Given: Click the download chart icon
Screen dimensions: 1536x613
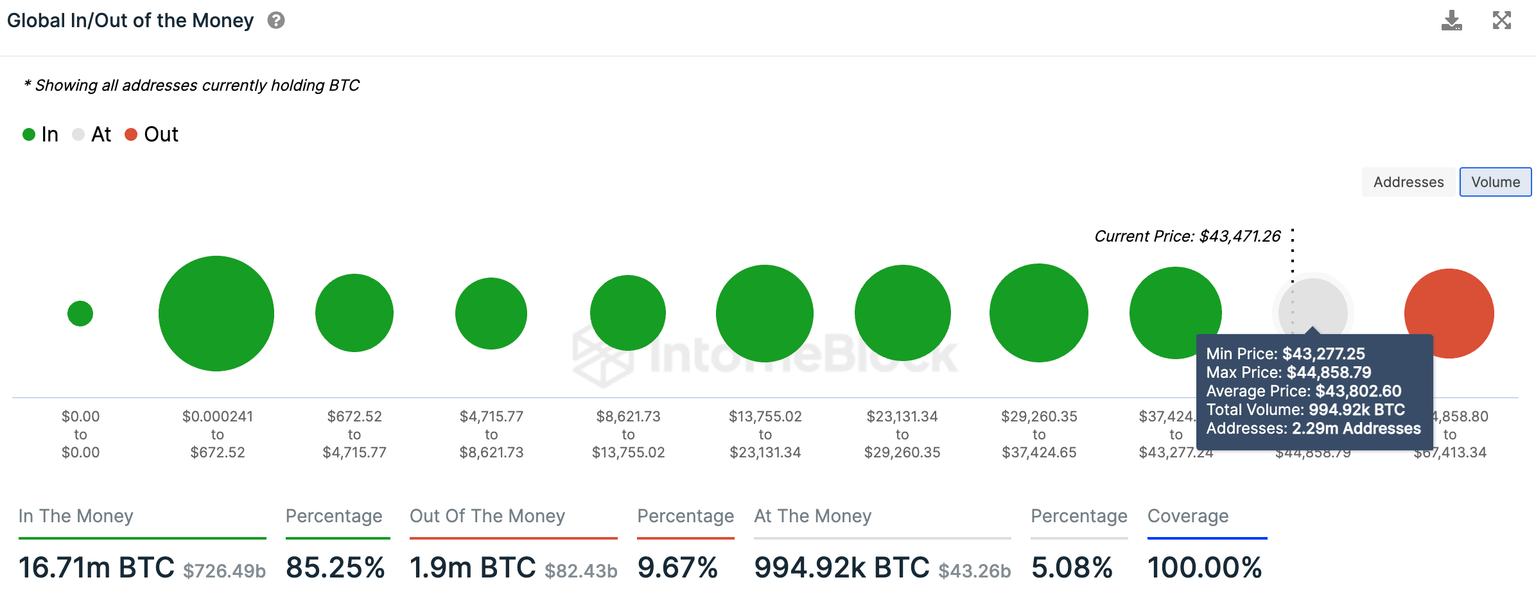Looking at the screenshot, I should point(1451,20).
